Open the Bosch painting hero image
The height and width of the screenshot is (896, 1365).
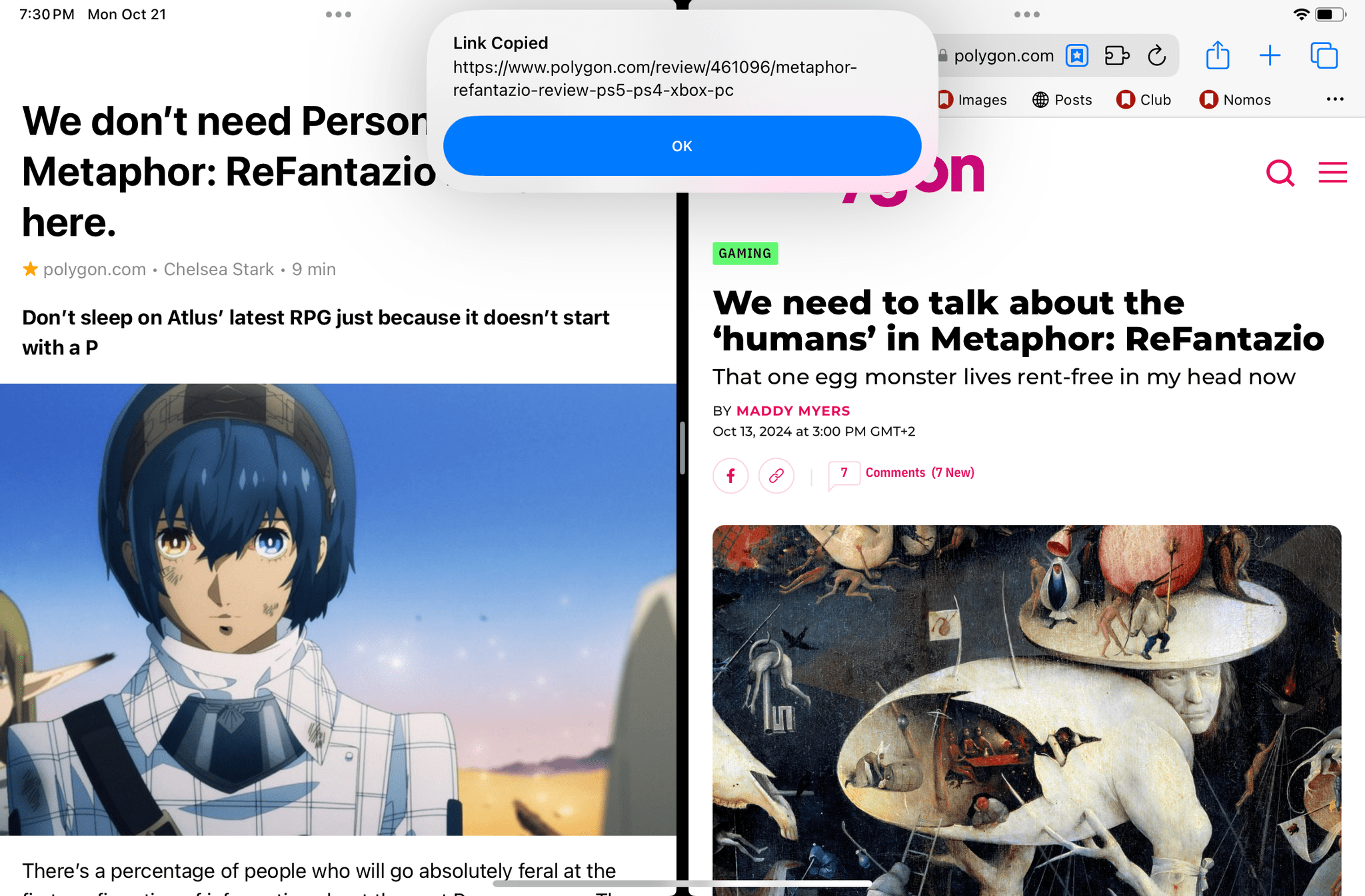pos(1026,710)
